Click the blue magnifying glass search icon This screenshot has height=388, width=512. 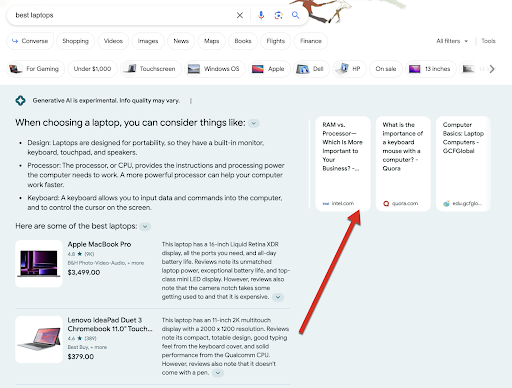pyautogui.click(x=295, y=15)
